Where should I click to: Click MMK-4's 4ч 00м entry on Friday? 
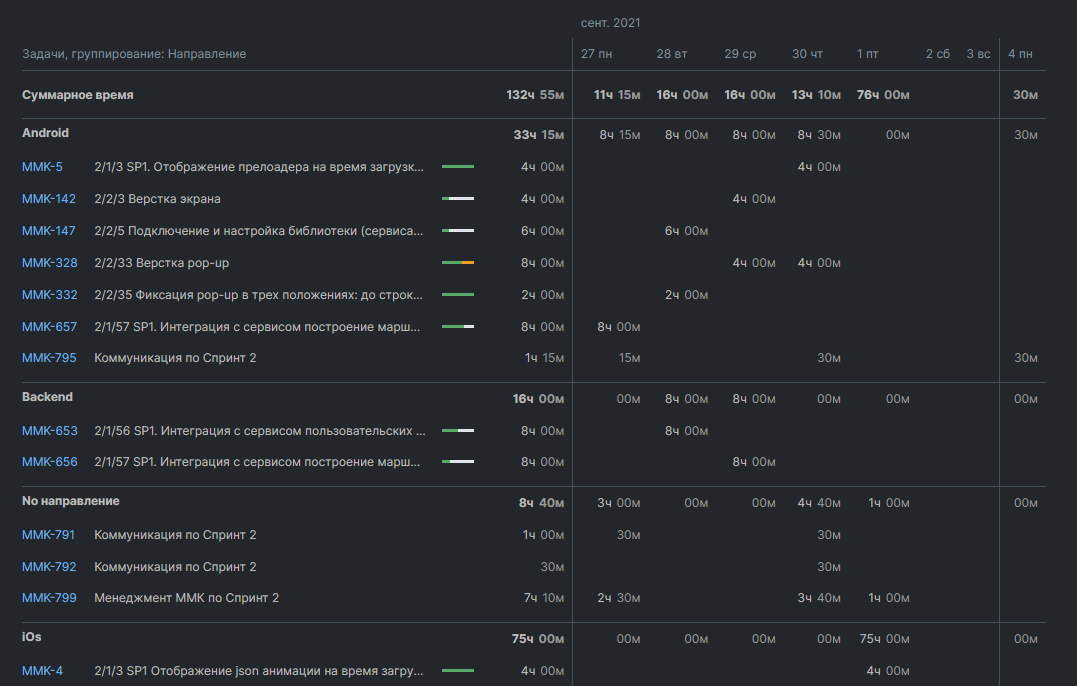pyautogui.click(x=887, y=671)
